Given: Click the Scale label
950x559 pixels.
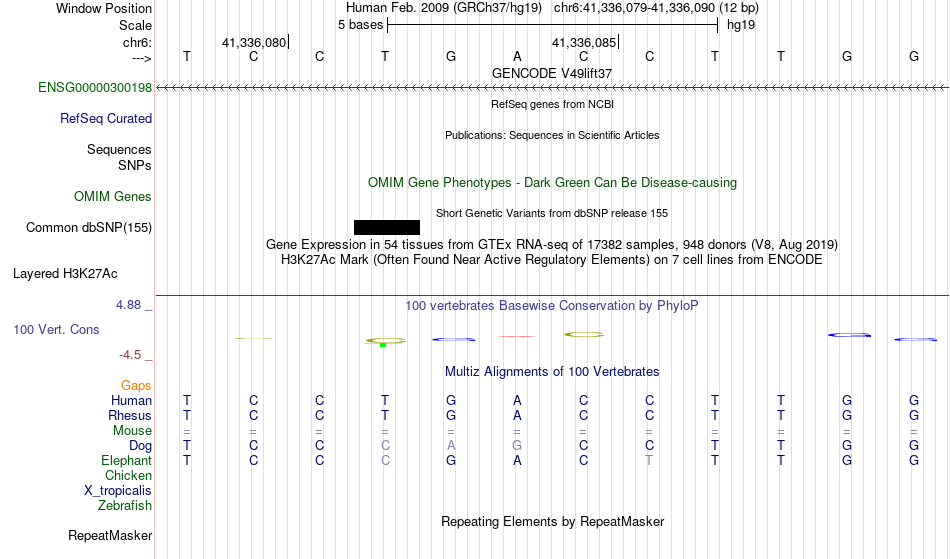Looking at the screenshot, I should click(135, 25).
